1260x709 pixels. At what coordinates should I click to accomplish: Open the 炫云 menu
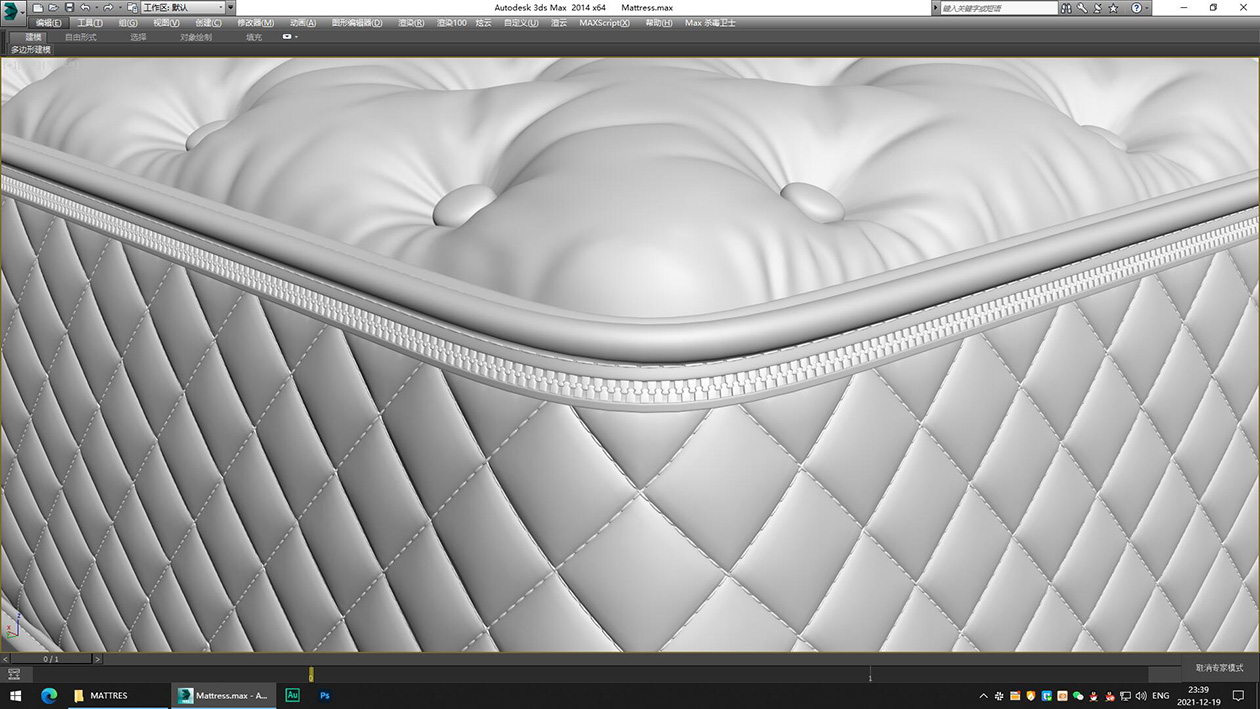point(483,23)
